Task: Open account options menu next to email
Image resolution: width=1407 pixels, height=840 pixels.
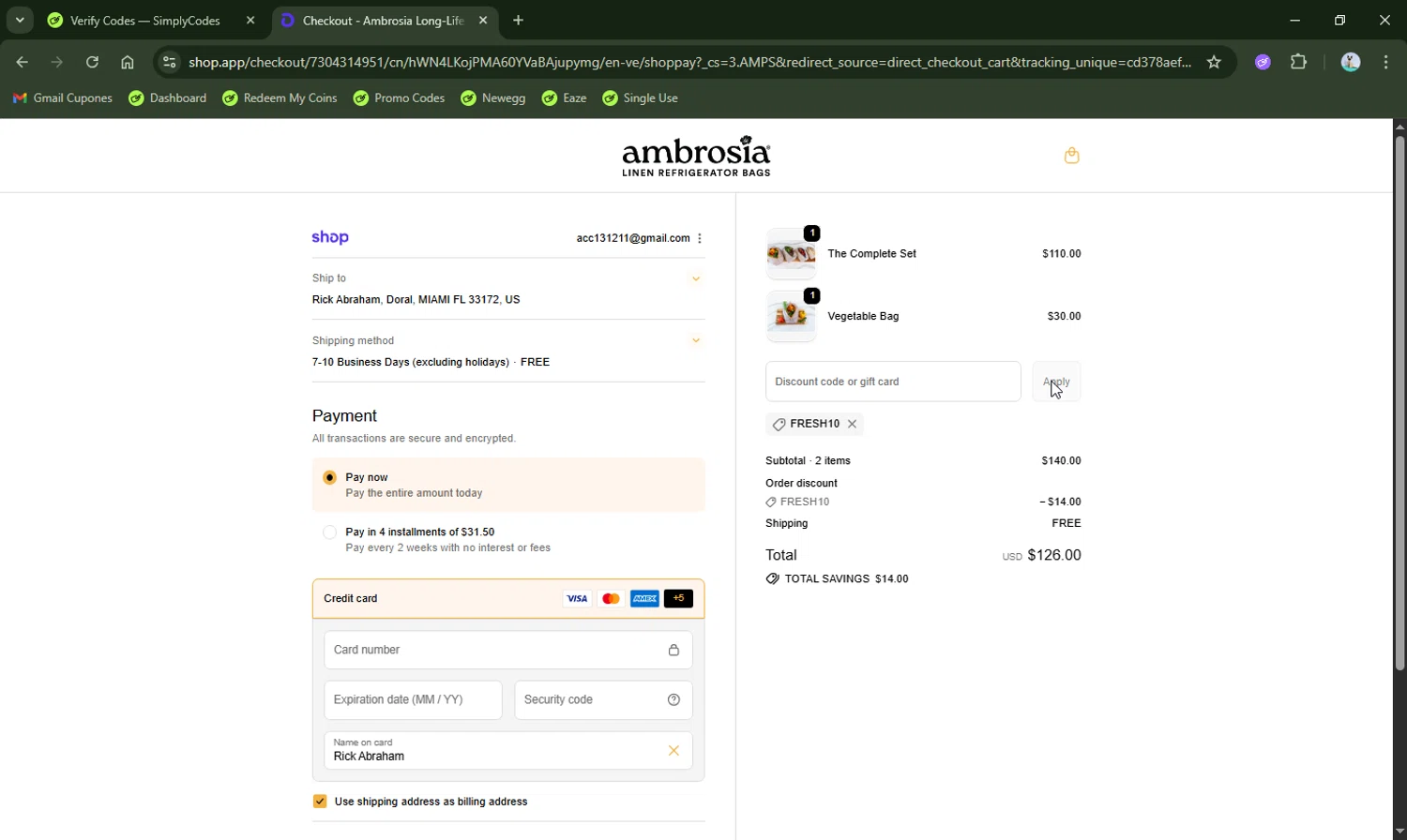Action: [x=700, y=238]
